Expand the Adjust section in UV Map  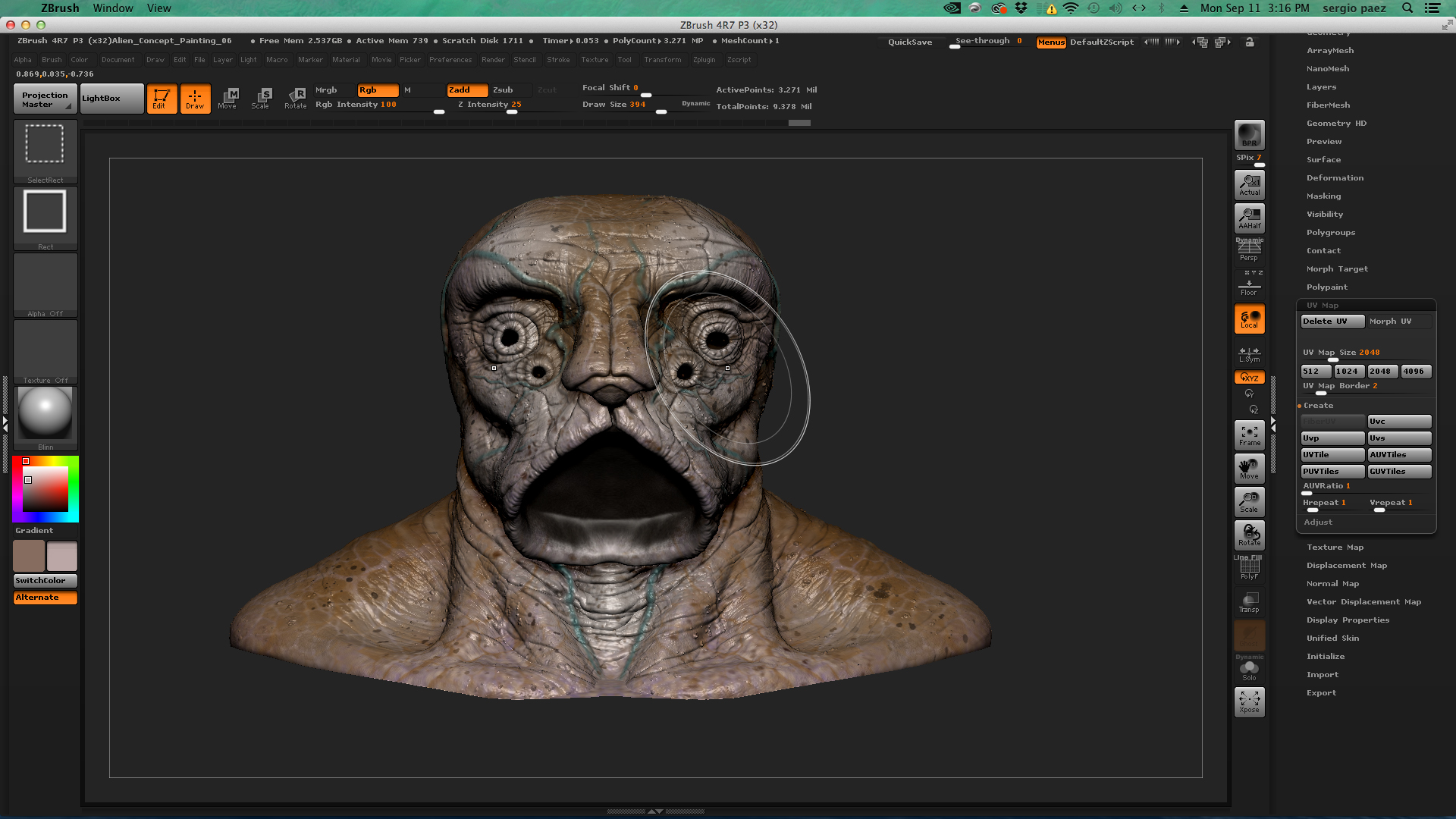1318,522
